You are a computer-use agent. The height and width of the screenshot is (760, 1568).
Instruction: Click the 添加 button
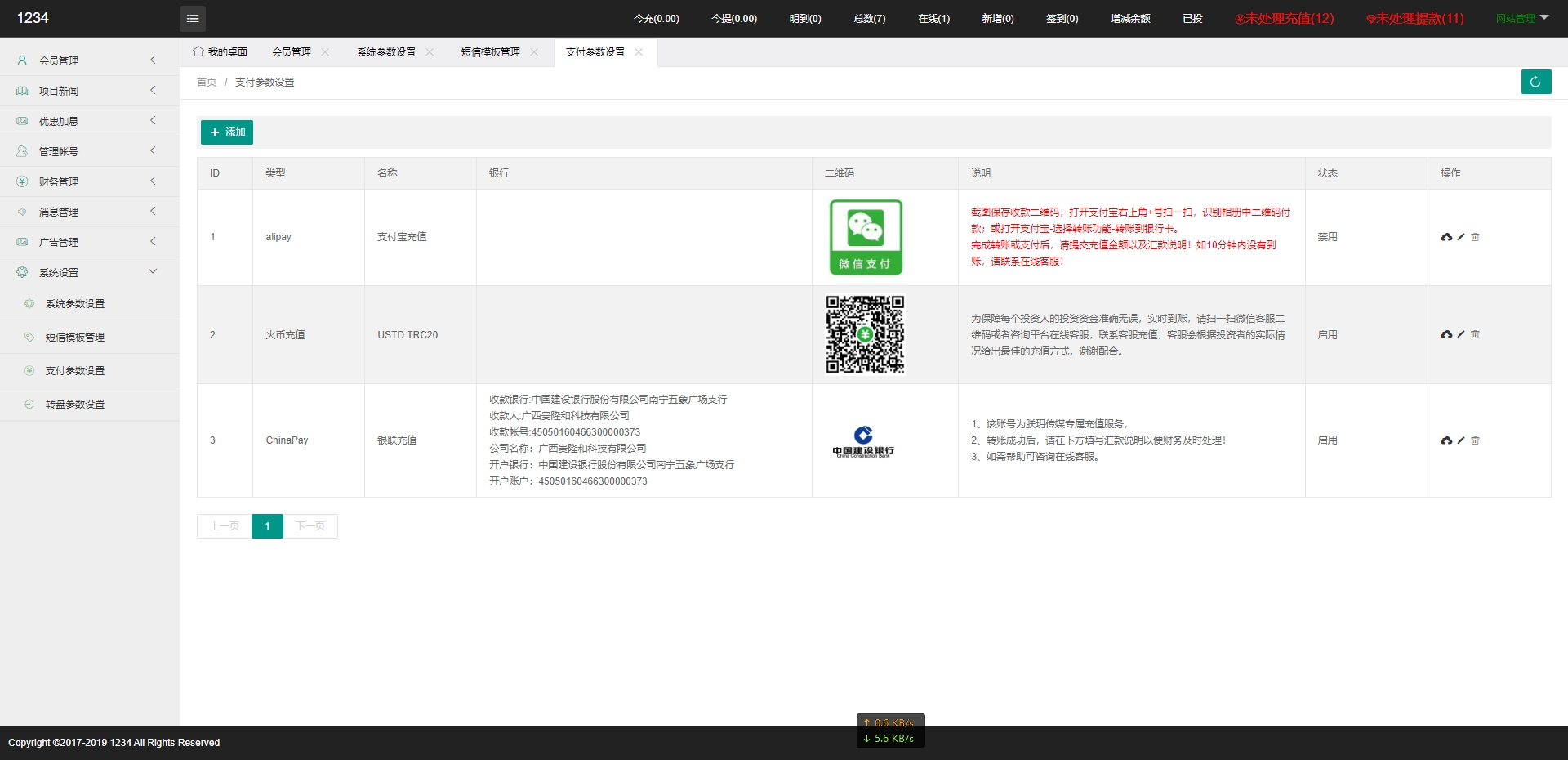coord(227,132)
